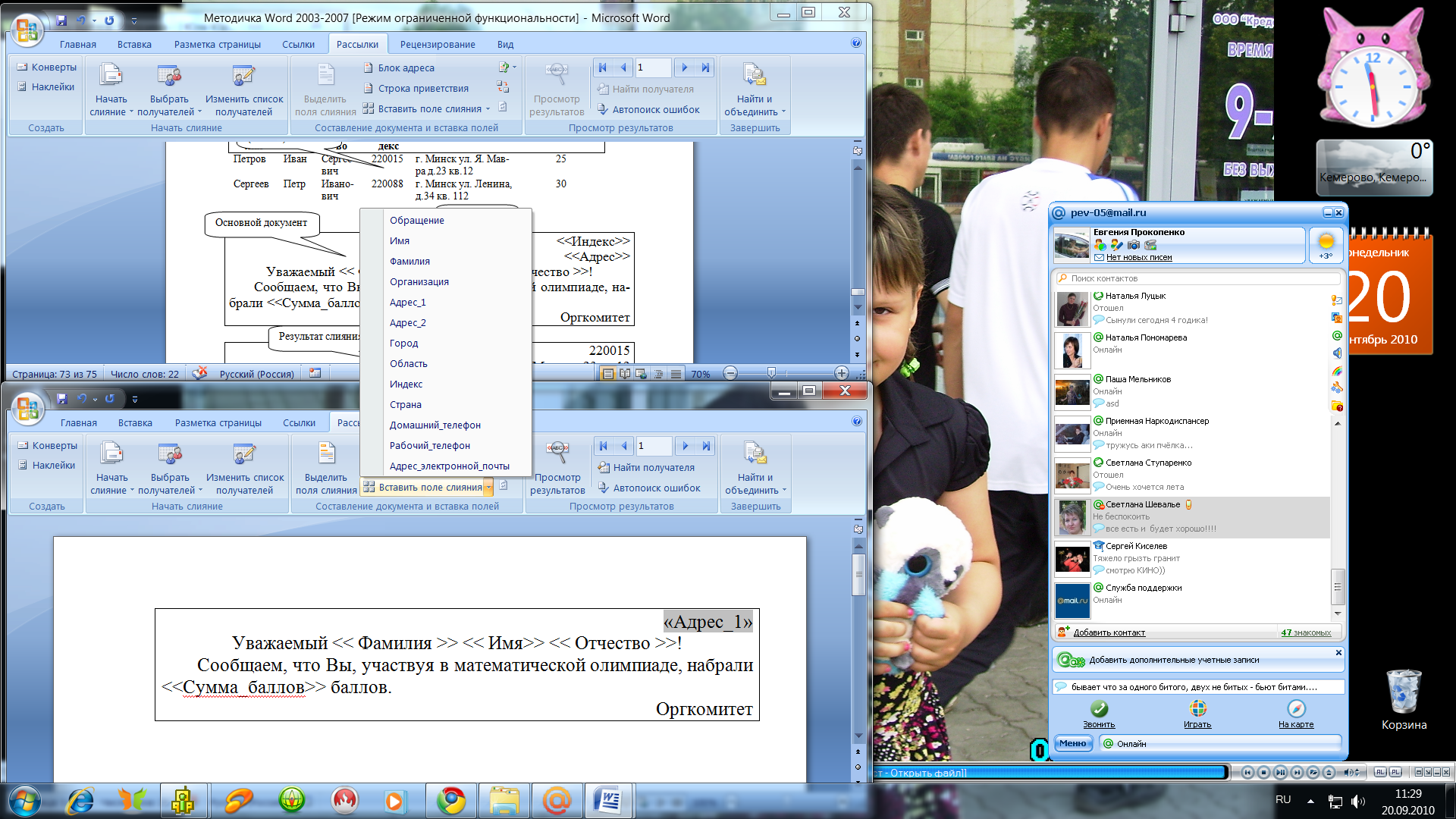Image resolution: width=1456 pixels, height=819 pixels.
Task: Open the video camera icon in Mail.ru Agent
Action: [1151, 245]
